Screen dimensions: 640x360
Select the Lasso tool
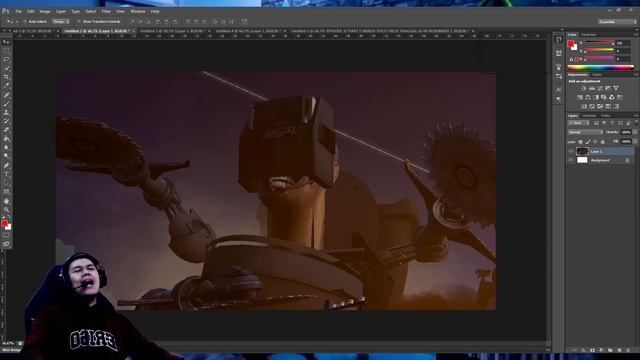(x=6, y=60)
